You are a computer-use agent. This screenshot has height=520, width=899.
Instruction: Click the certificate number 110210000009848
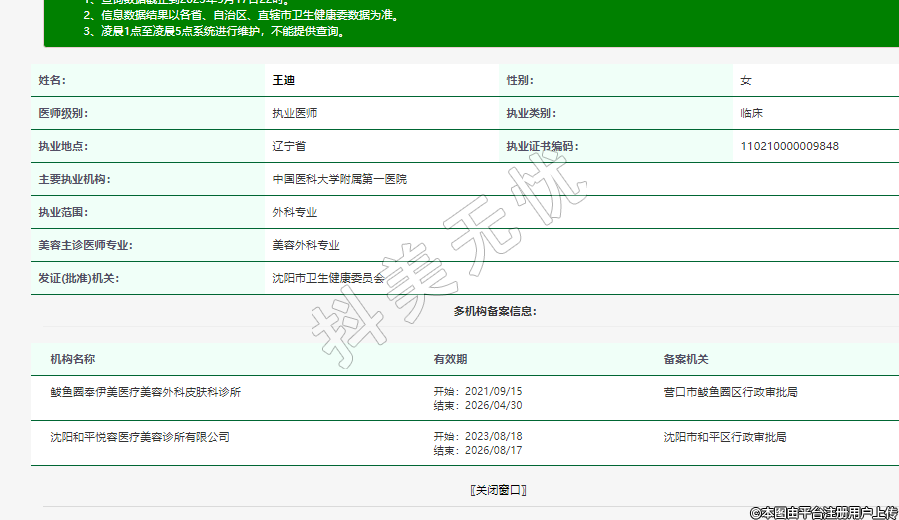coord(789,146)
